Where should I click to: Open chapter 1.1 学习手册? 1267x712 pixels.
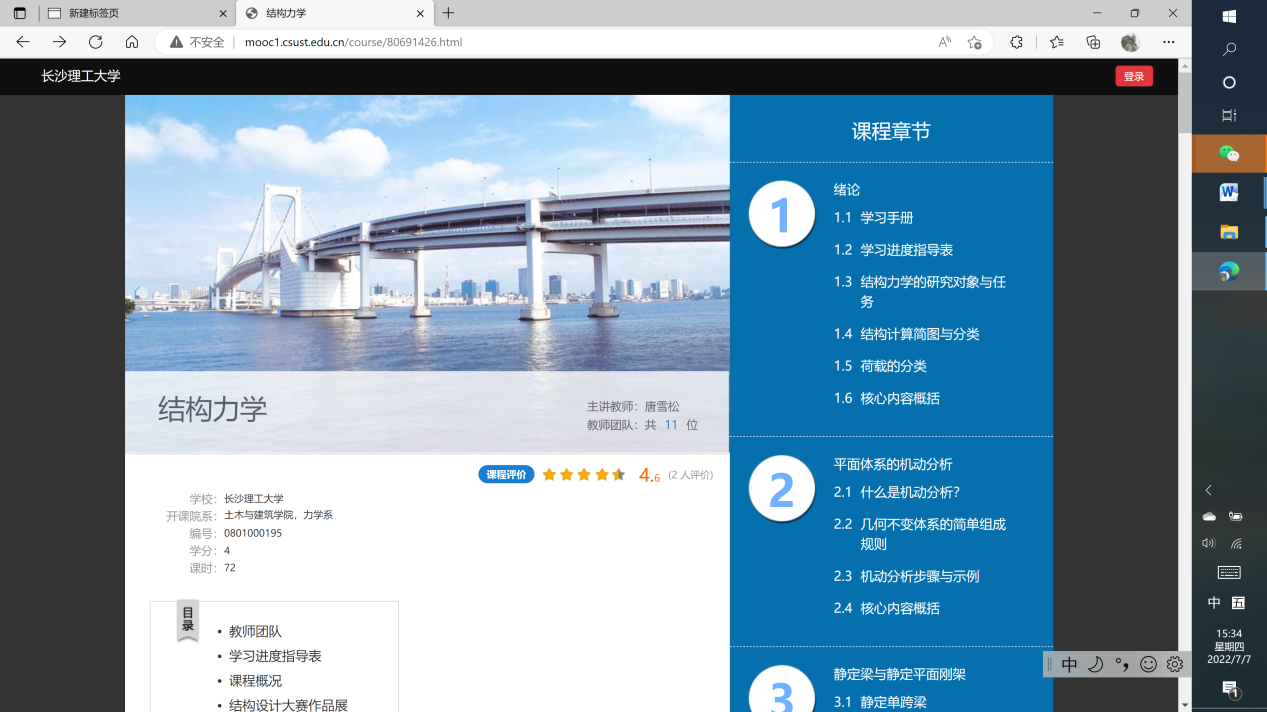tap(886, 217)
